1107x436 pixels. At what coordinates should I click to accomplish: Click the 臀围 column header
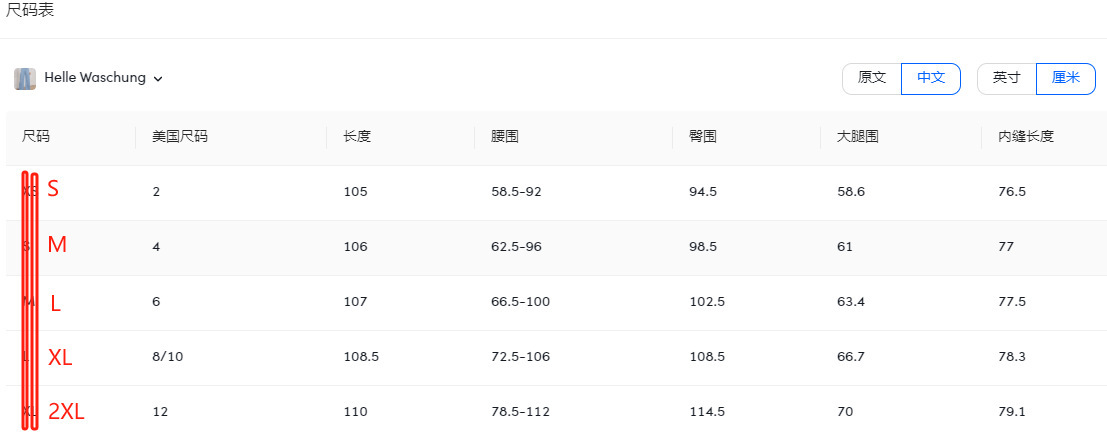point(703,137)
